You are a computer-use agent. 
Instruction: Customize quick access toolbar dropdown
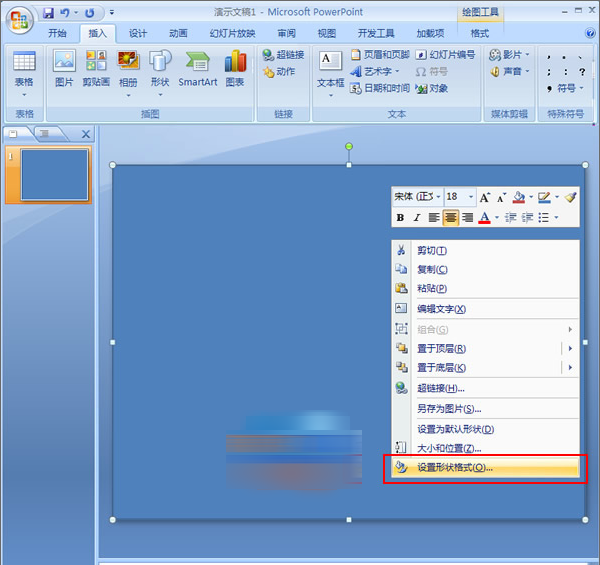coord(112,13)
